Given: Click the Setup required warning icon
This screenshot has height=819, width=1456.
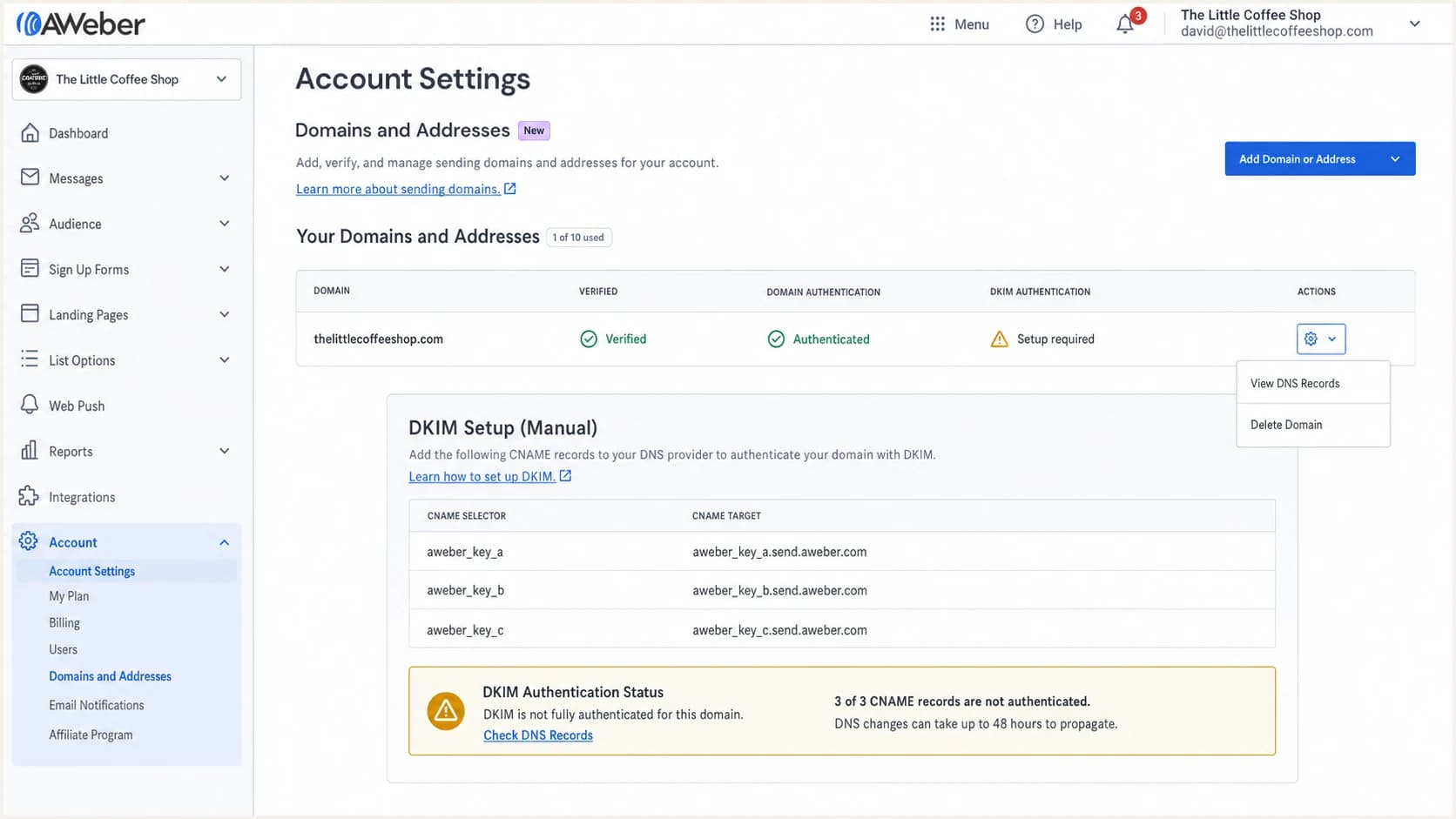Looking at the screenshot, I should tap(1000, 339).
